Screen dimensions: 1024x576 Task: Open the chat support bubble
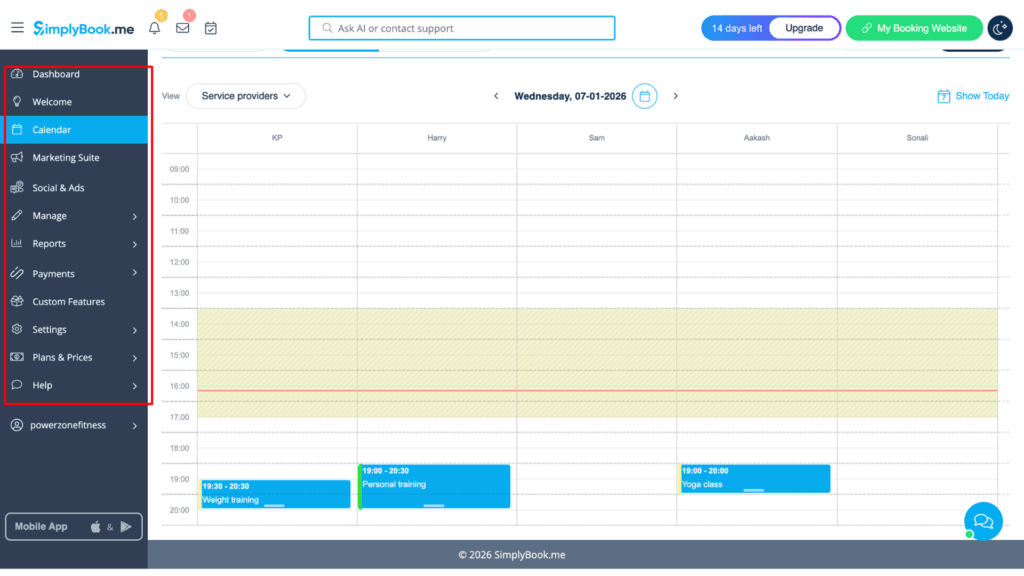pos(983,521)
